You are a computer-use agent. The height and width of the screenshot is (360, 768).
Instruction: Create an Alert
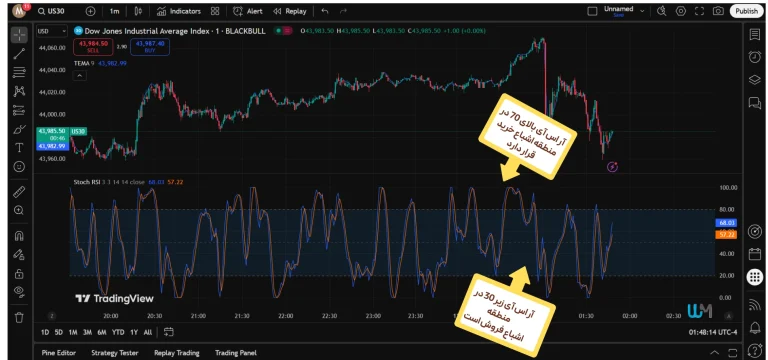point(248,11)
